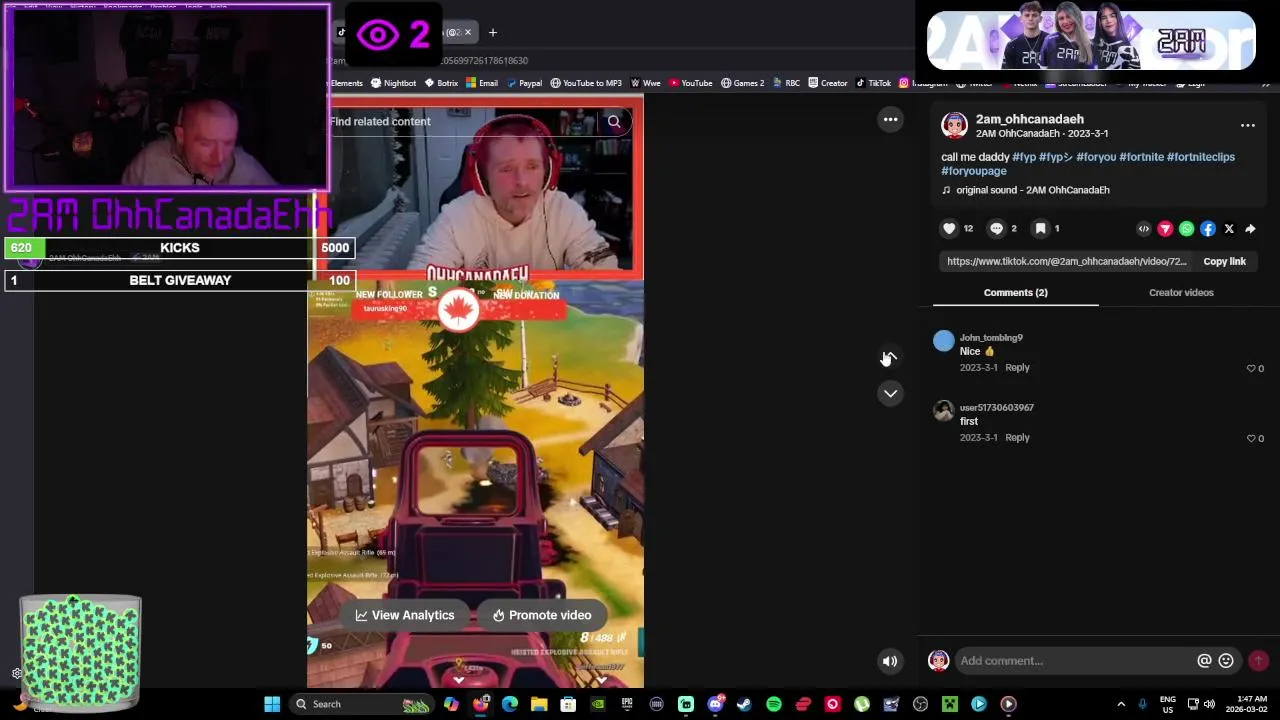Image resolution: width=1280 pixels, height=720 pixels.
Task: Toggle the video sound with speaker icon
Action: click(890, 660)
